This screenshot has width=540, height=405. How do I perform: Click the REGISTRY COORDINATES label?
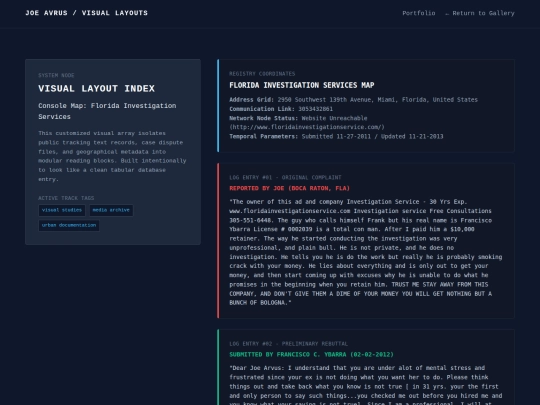tap(262, 74)
